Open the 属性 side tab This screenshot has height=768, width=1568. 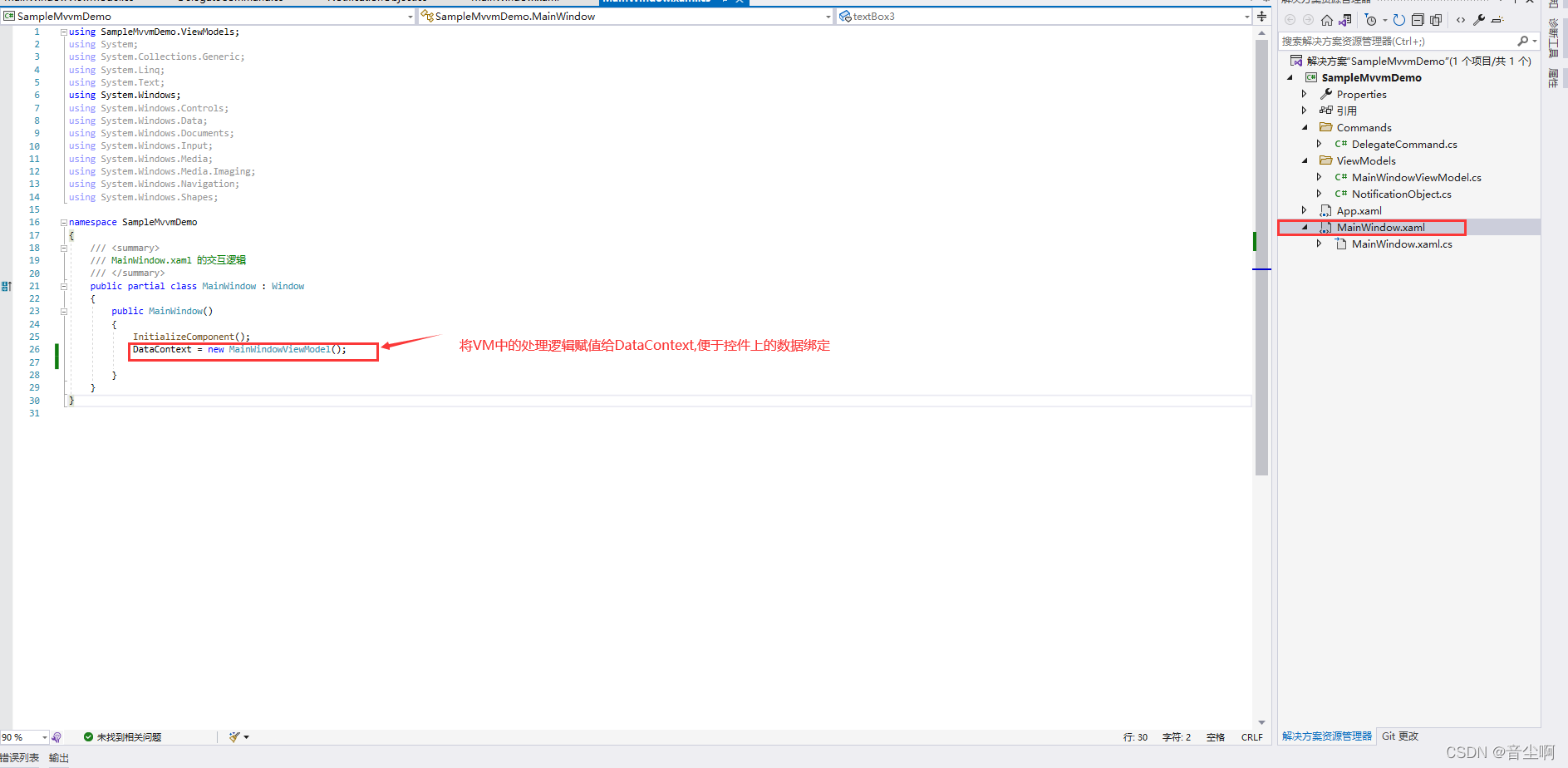pos(1553,78)
